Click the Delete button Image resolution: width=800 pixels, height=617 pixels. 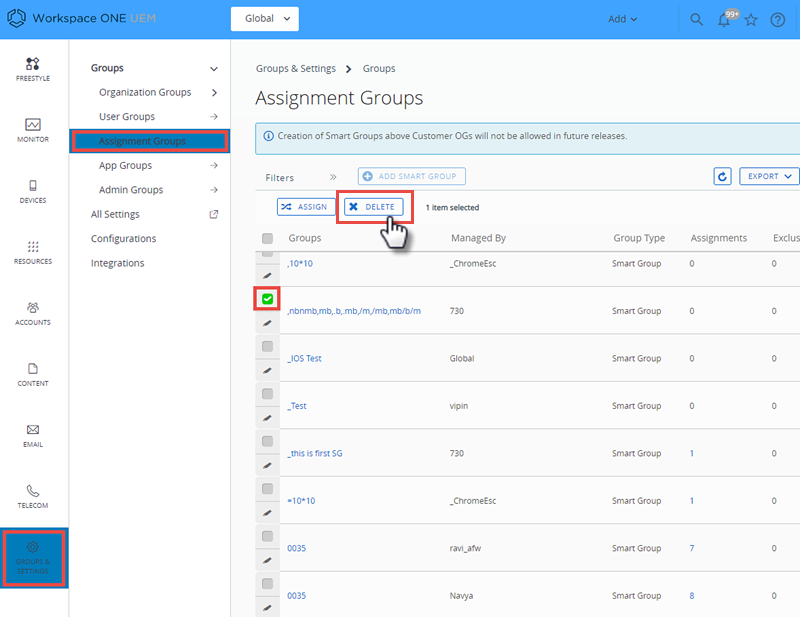tap(373, 207)
